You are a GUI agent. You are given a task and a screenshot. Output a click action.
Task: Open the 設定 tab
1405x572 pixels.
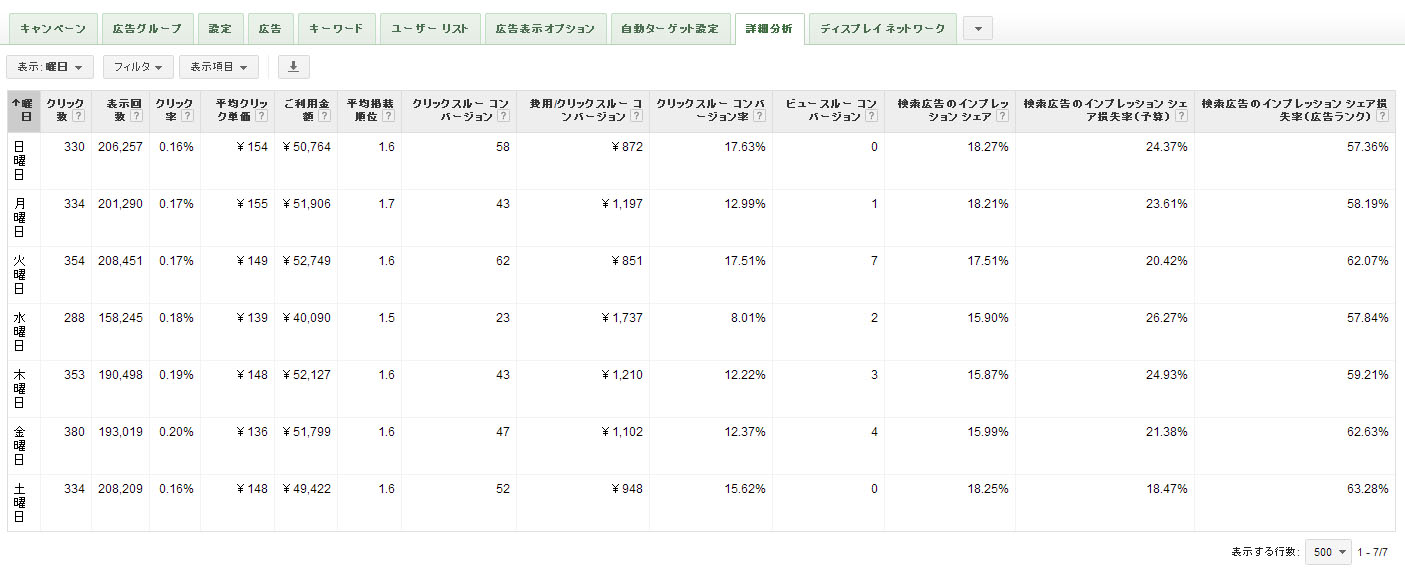(x=219, y=29)
